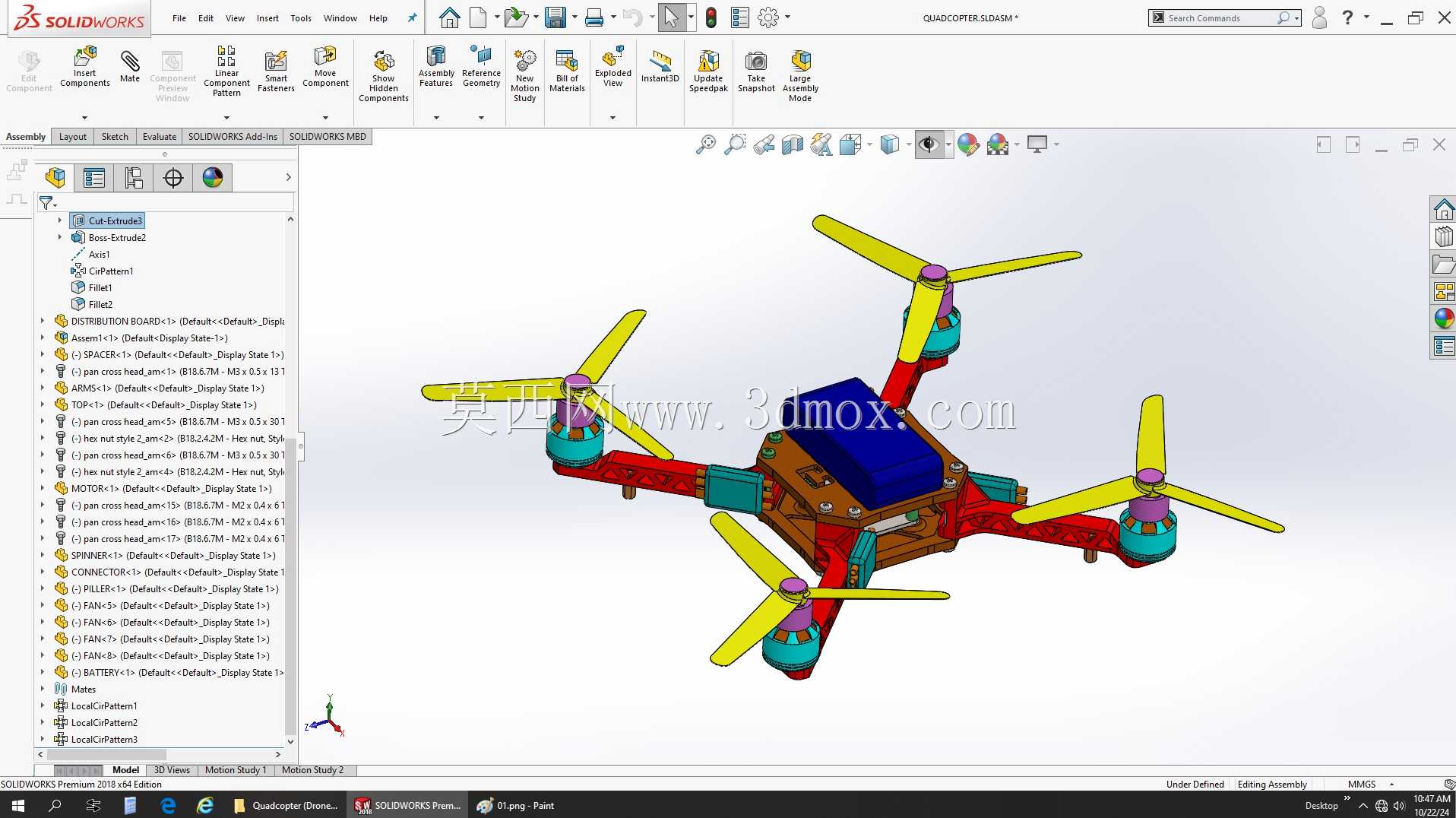Open the Take Snapshot tool

[x=756, y=71]
